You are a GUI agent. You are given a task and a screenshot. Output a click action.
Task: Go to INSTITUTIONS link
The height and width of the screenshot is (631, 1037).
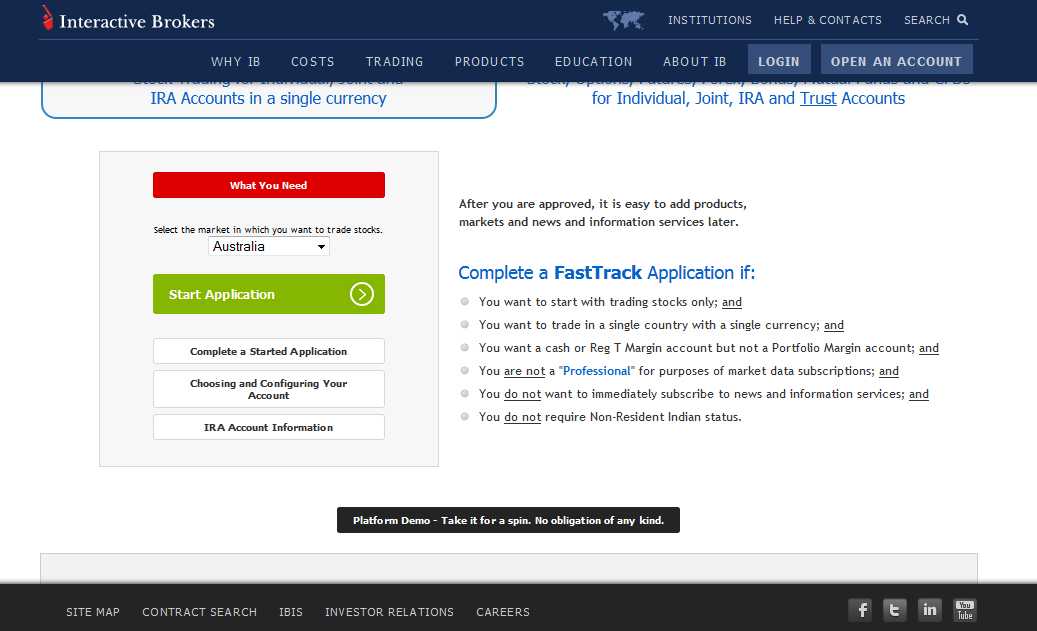tap(710, 20)
